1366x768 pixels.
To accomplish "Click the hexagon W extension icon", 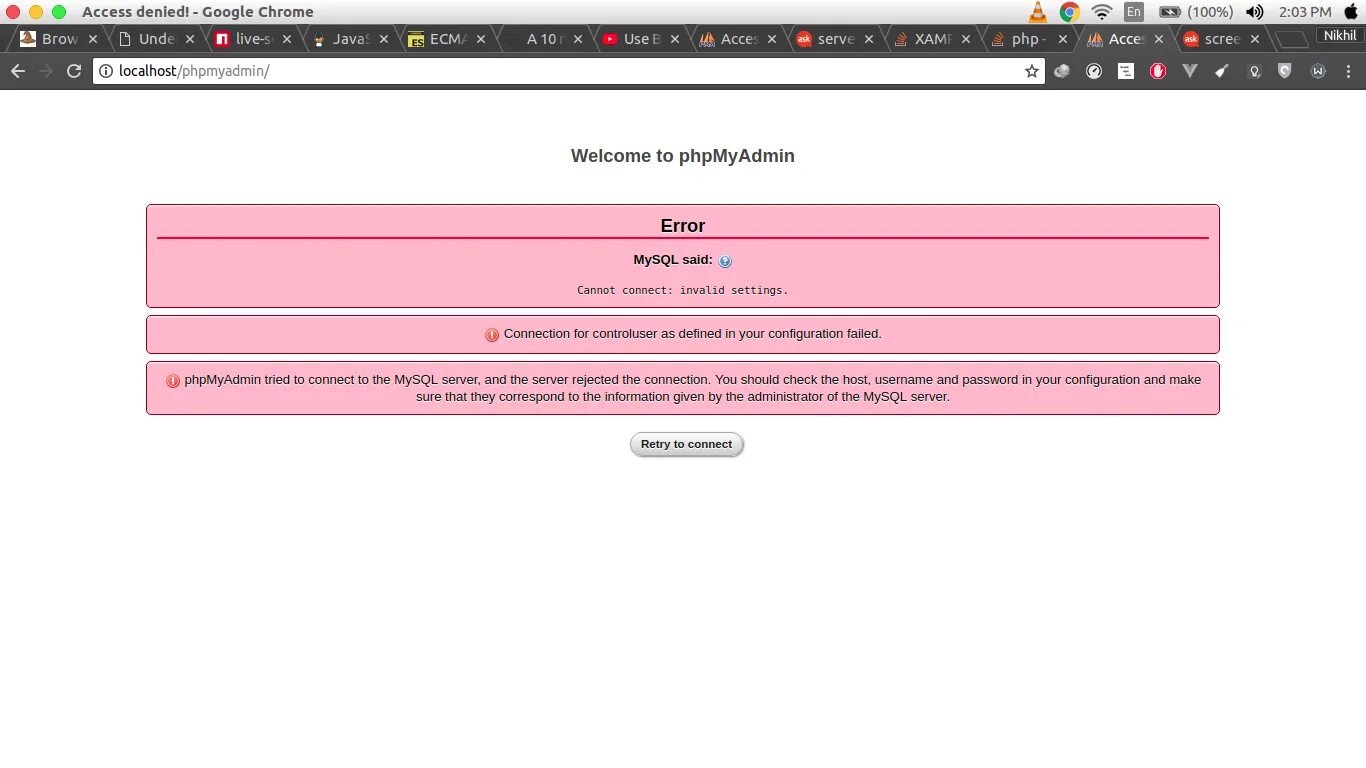I will coord(1318,71).
